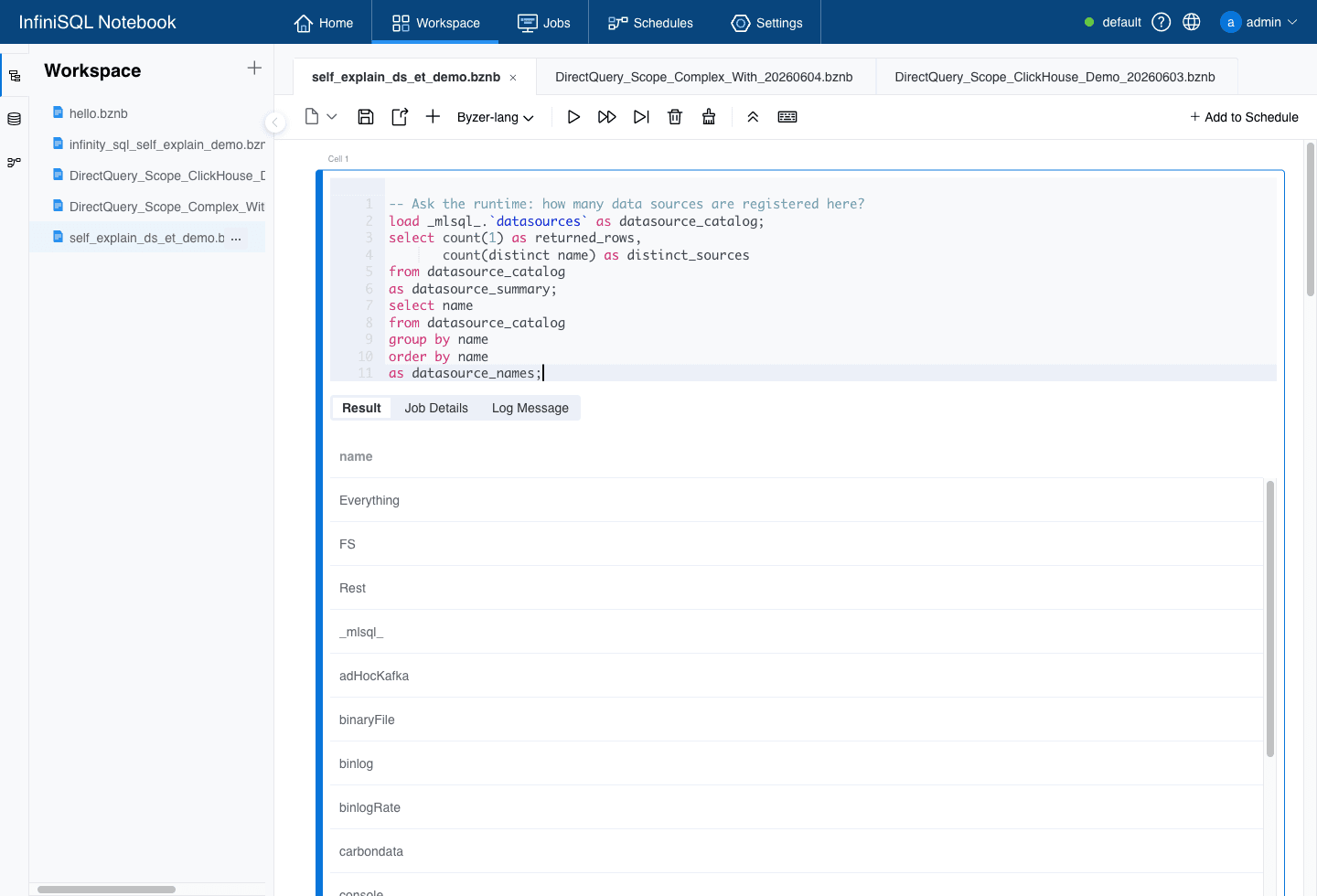Open infinity_sql_self_explain_demo file
This screenshot has width=1317, height=896.
(167, 144)
